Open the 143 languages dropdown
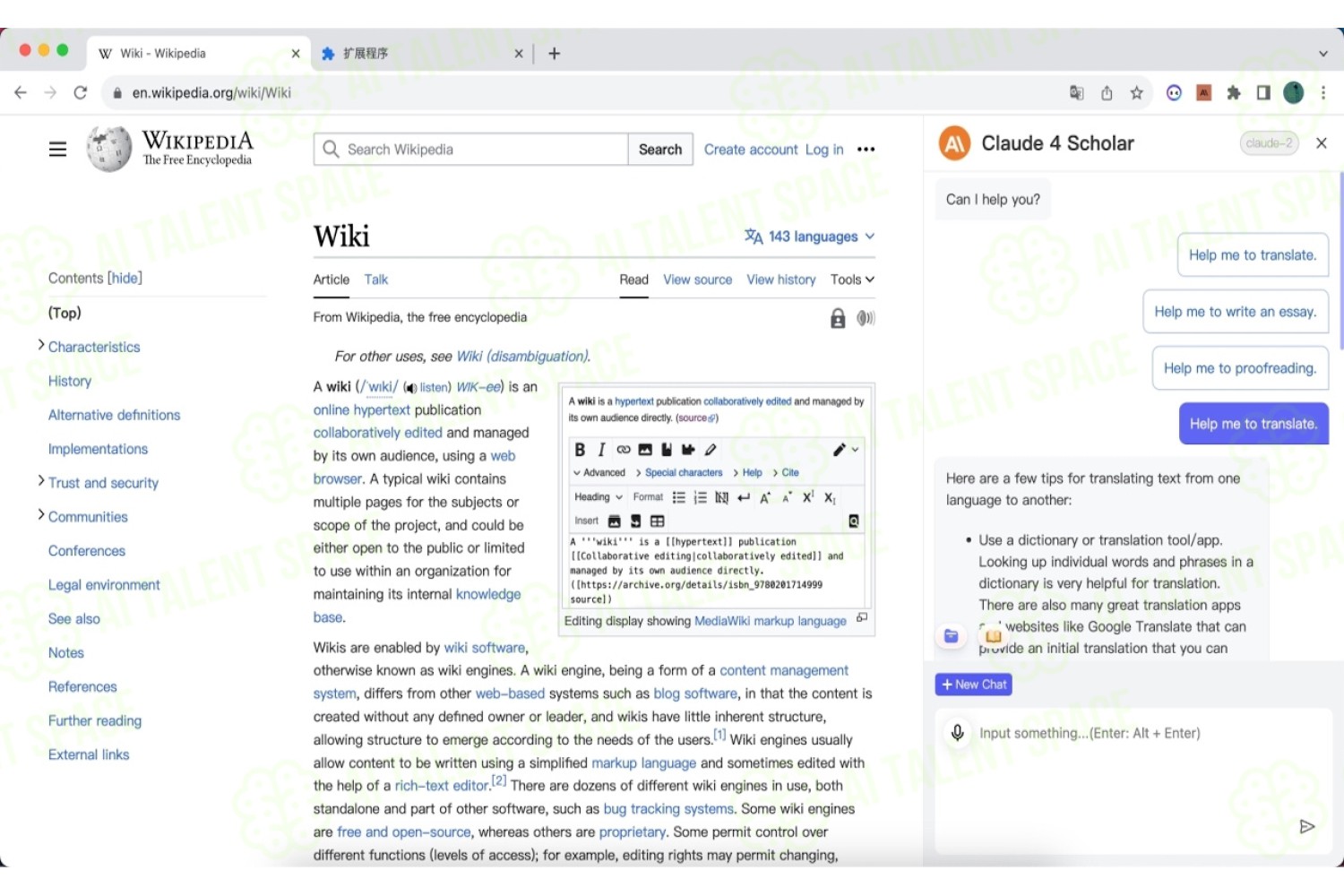The height and width of the screenshot is (896, 1344). tap(810, 237)
